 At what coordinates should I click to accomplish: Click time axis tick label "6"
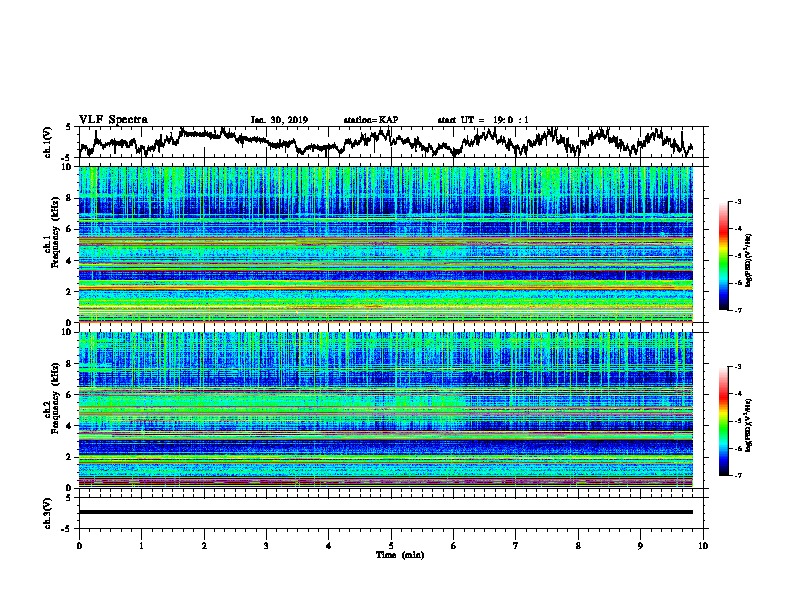pos(453,546)
